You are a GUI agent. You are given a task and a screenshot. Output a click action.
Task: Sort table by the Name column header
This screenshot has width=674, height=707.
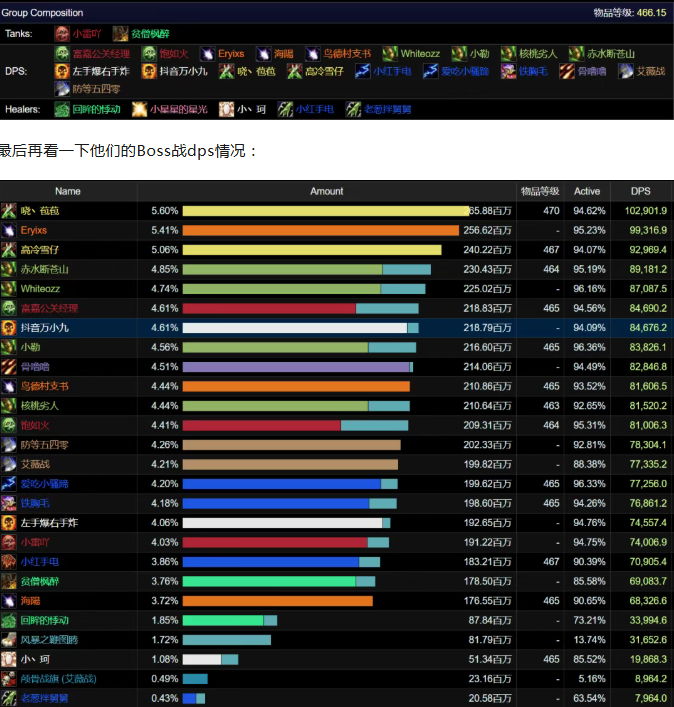tap(68, 191)
